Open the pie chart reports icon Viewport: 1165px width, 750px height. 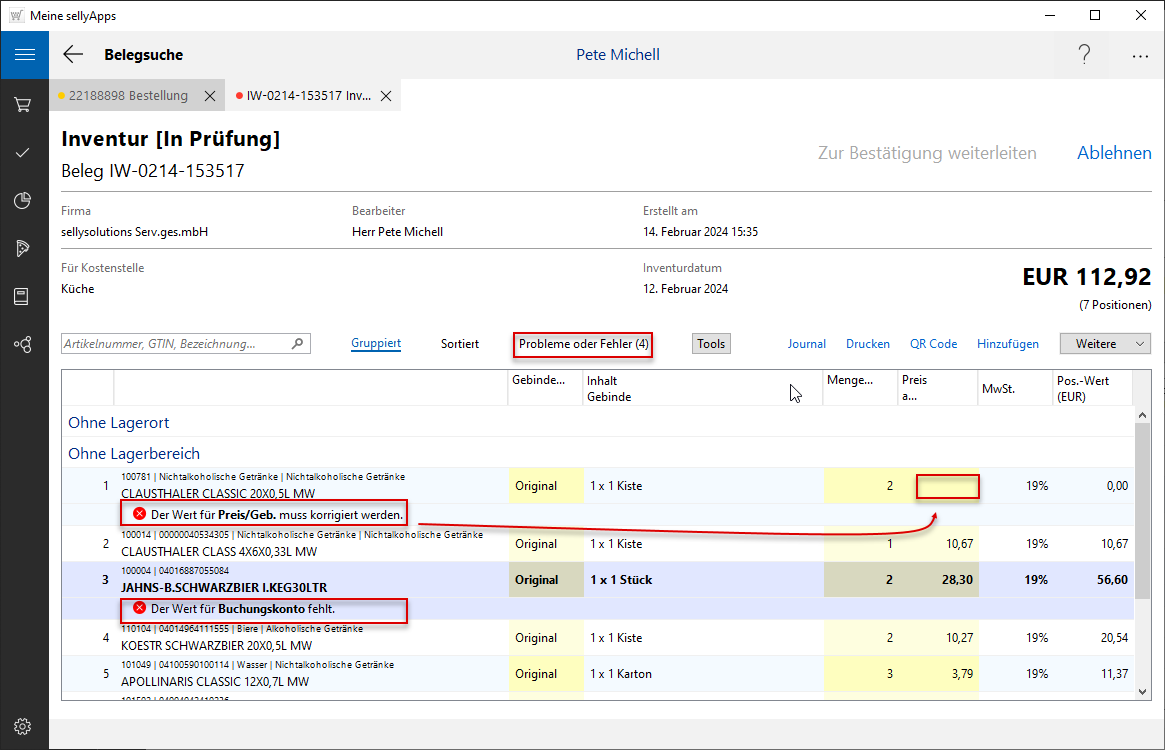(x=24, y=200)
